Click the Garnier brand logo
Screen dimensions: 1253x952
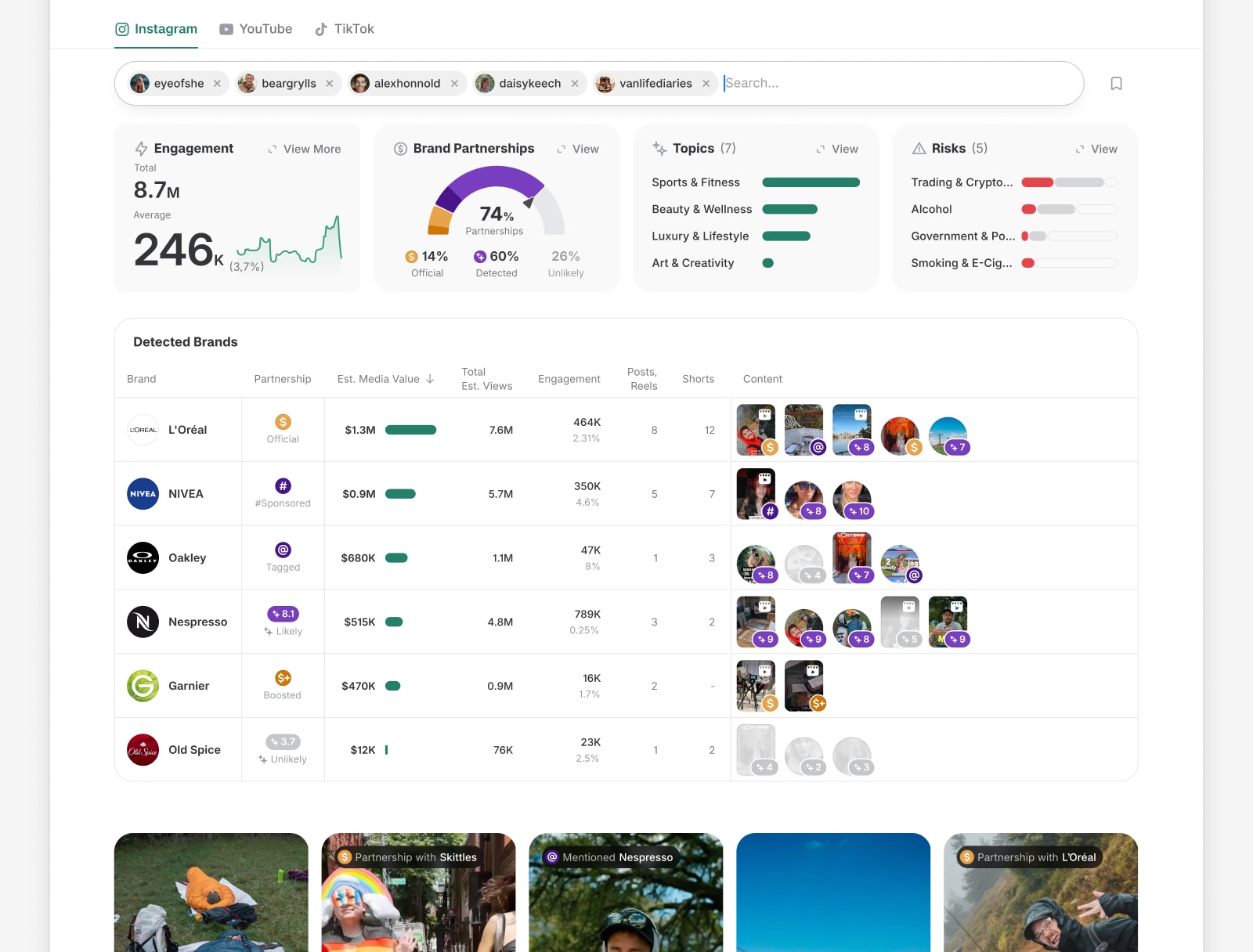pos(143,686)
